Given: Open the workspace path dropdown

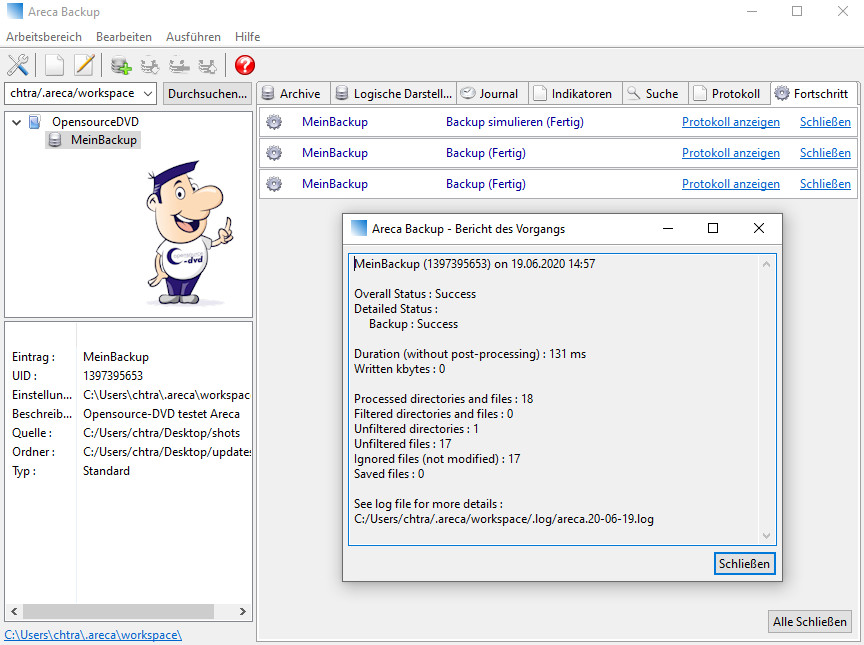Looking at the screenshot, I should 148,93.
